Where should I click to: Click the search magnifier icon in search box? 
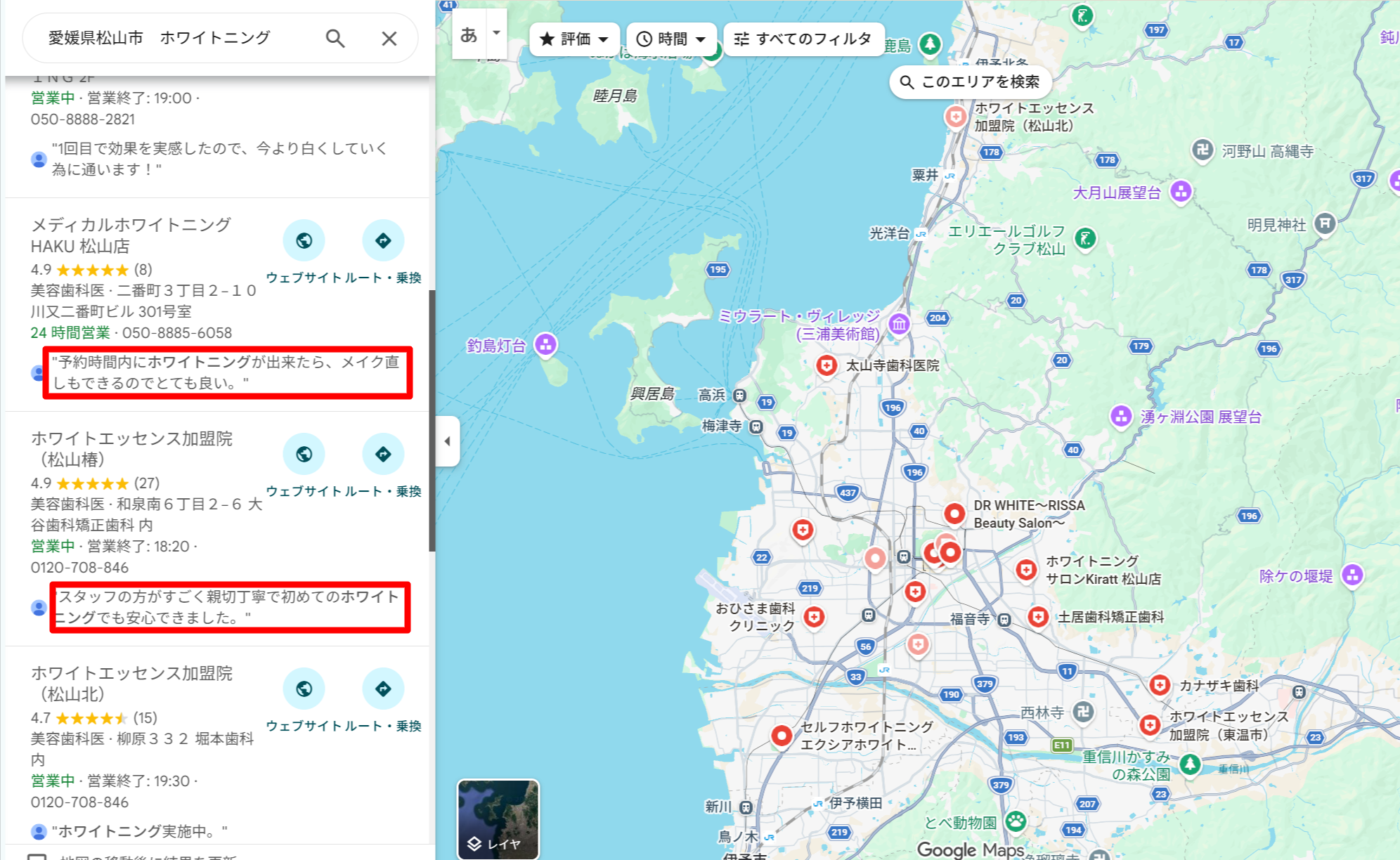coord(335,38)
